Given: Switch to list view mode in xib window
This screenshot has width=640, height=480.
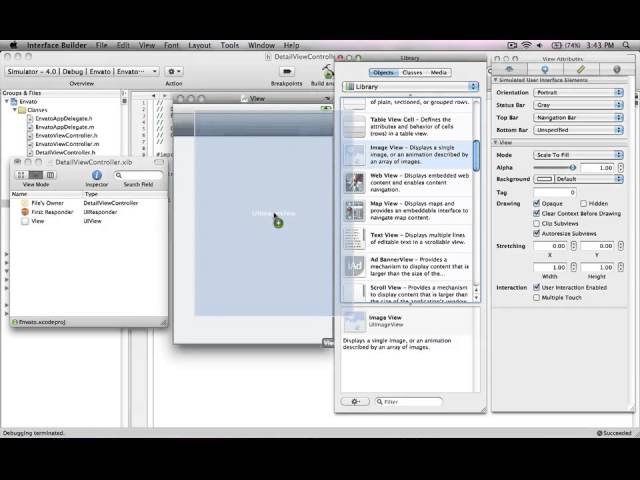Looking at the screenshot, I should tap(36, 175).
